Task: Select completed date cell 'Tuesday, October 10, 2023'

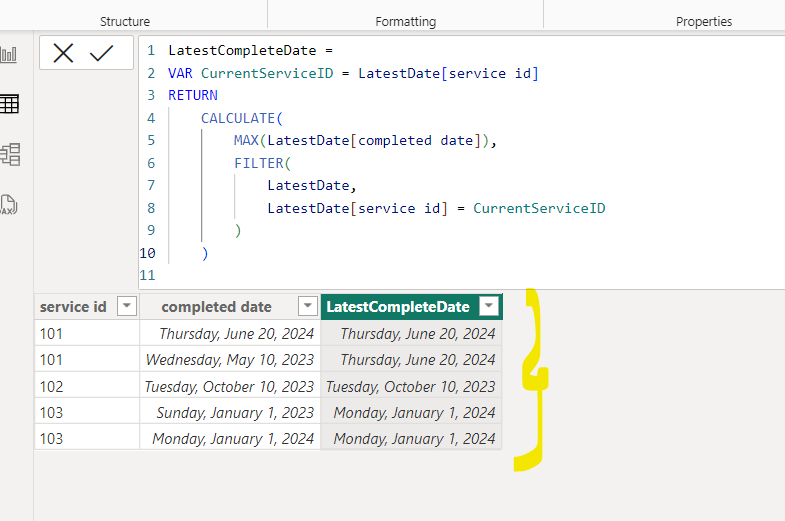Action: click(x=230, y=386)
